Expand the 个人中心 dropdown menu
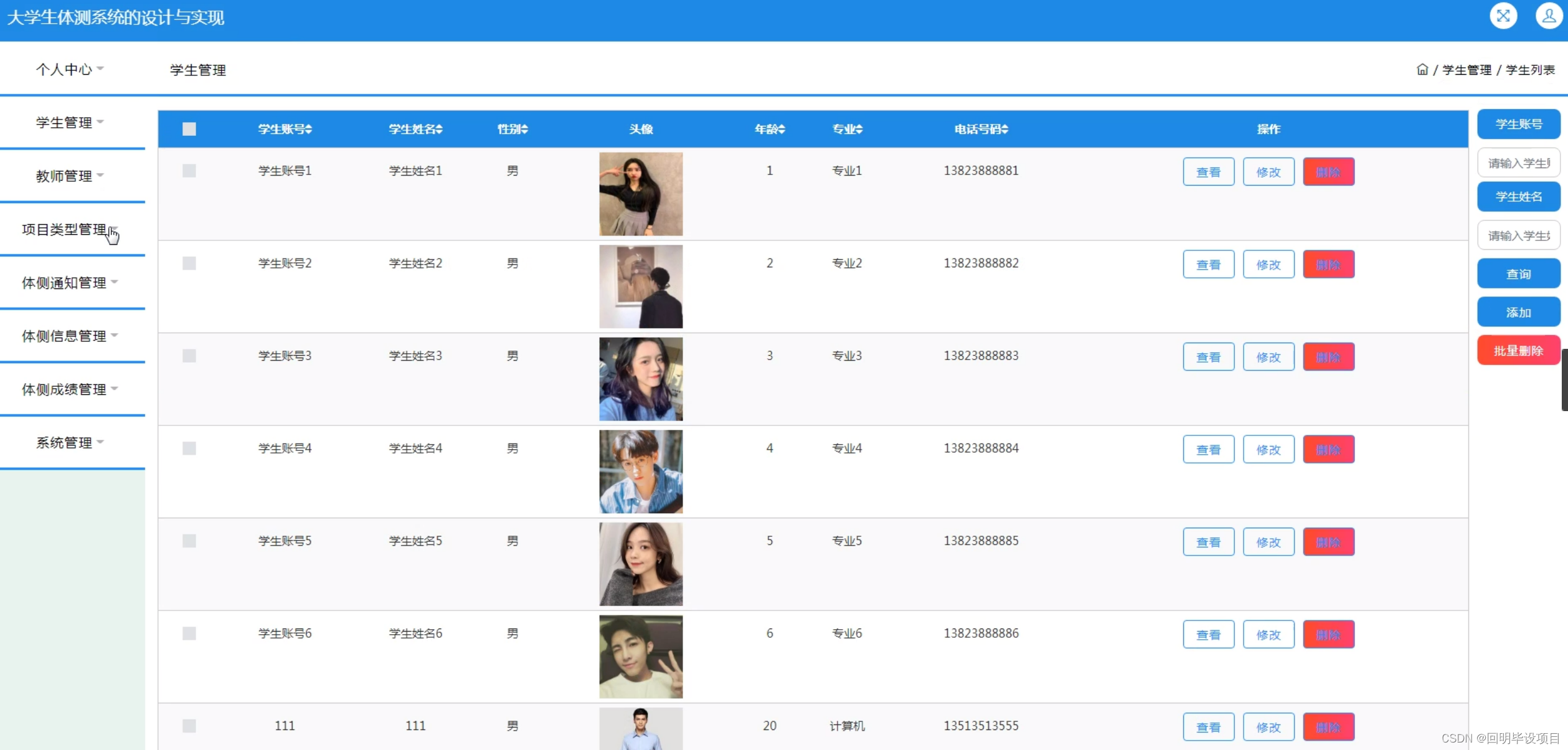The height and width of the screenshot is (750, 1568). point(69,69)
